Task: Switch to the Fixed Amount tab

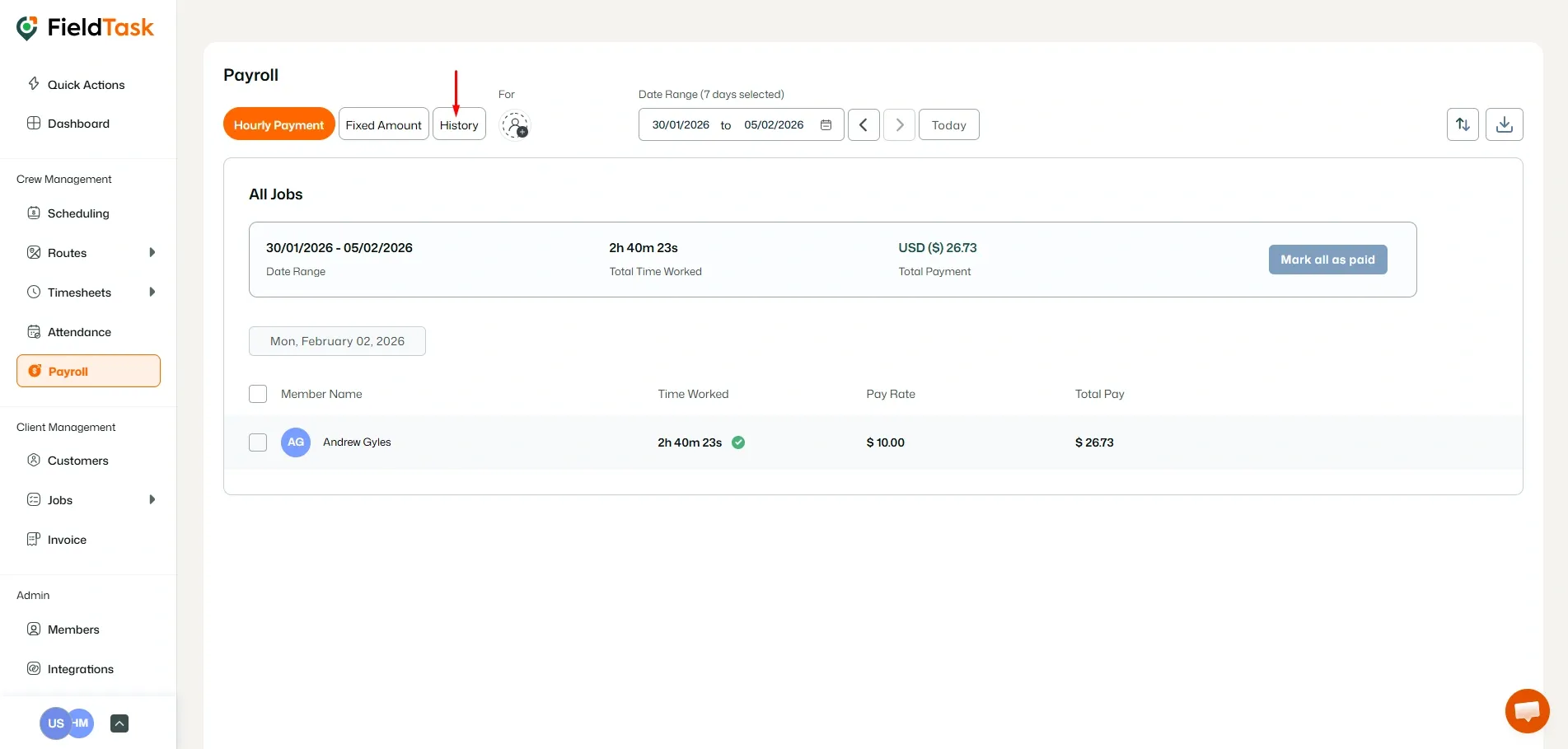Action: click(x=383, y=124)
